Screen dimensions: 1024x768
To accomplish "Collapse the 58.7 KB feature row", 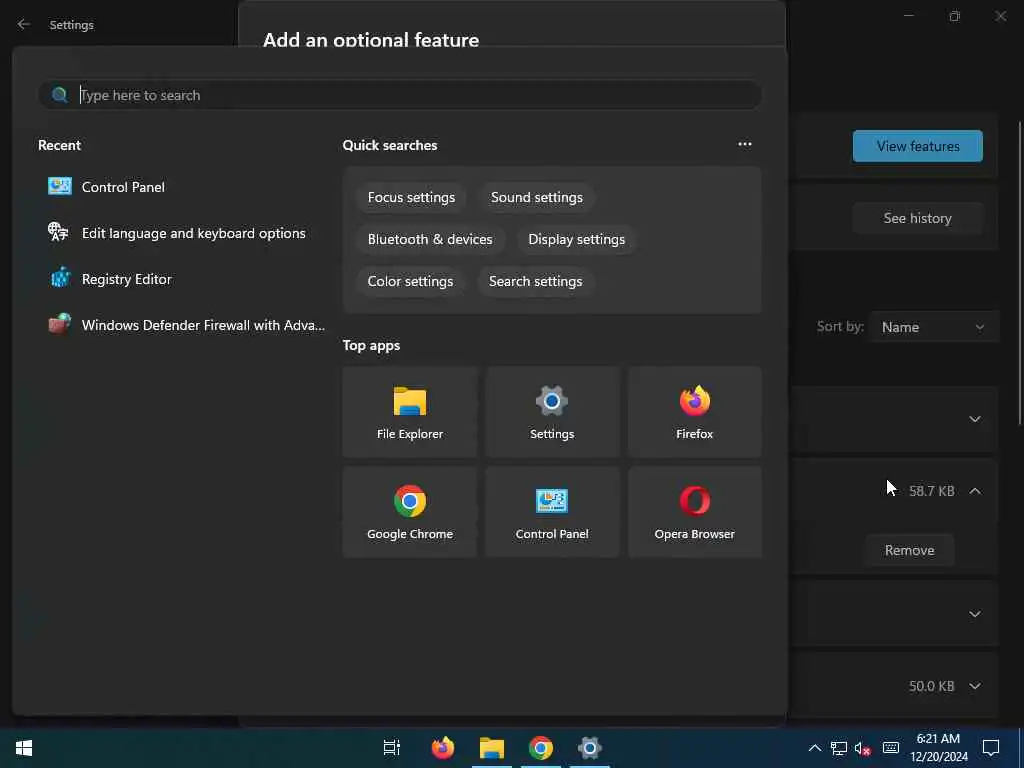I will pos(974,491).
